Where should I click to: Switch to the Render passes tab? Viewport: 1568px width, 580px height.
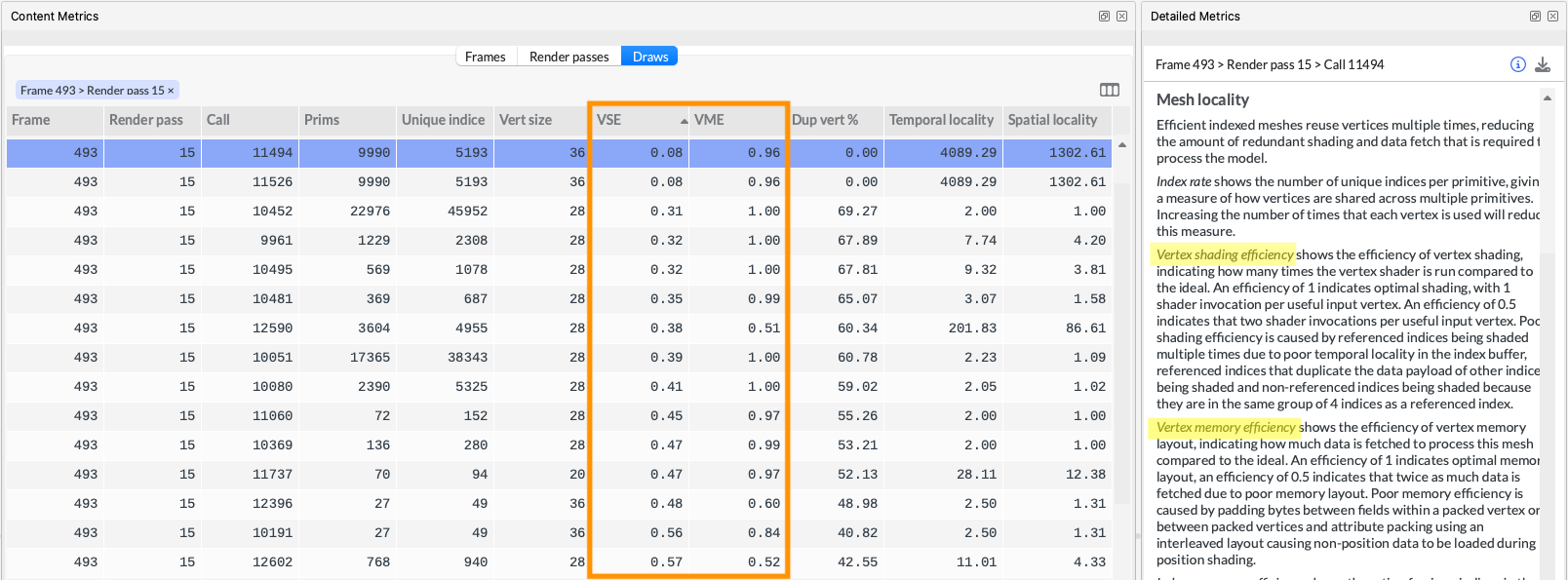[x=568, y=57]
